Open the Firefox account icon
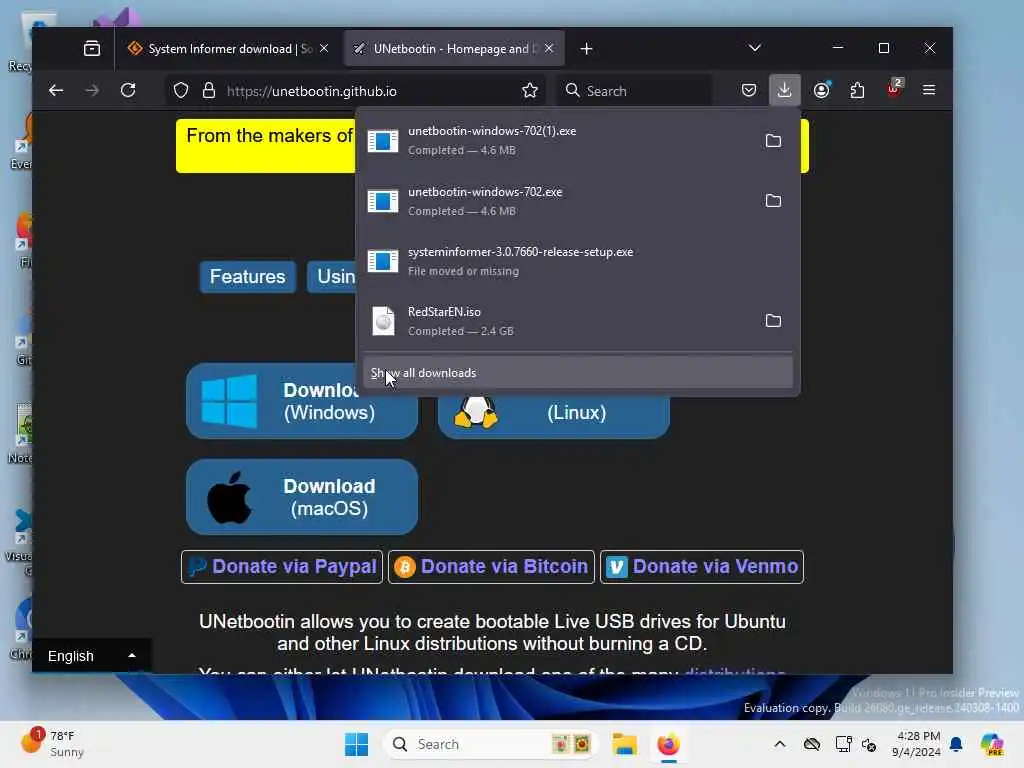The width and height of the screenshot is (1024, 768). click(822, 90)
